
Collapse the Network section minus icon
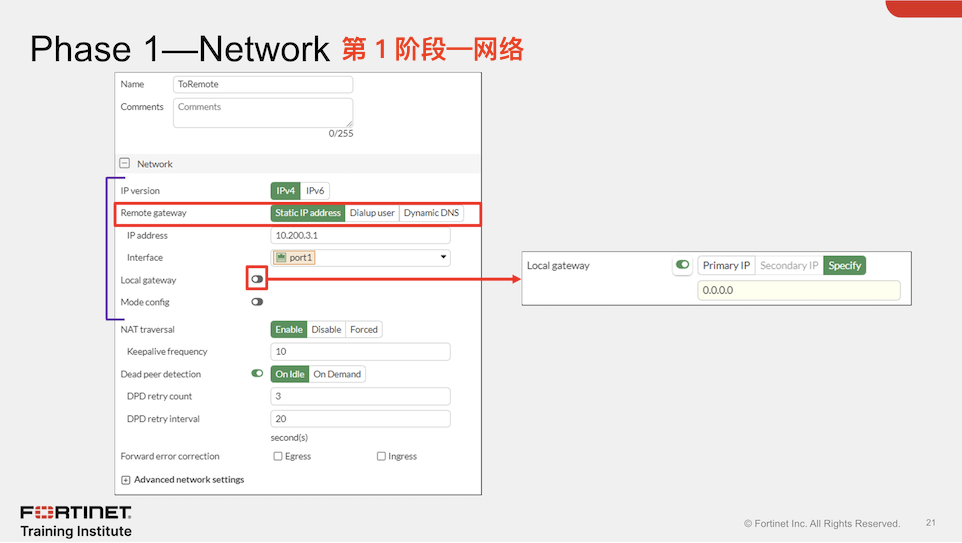pyautogui.click(x=125, y=163)
